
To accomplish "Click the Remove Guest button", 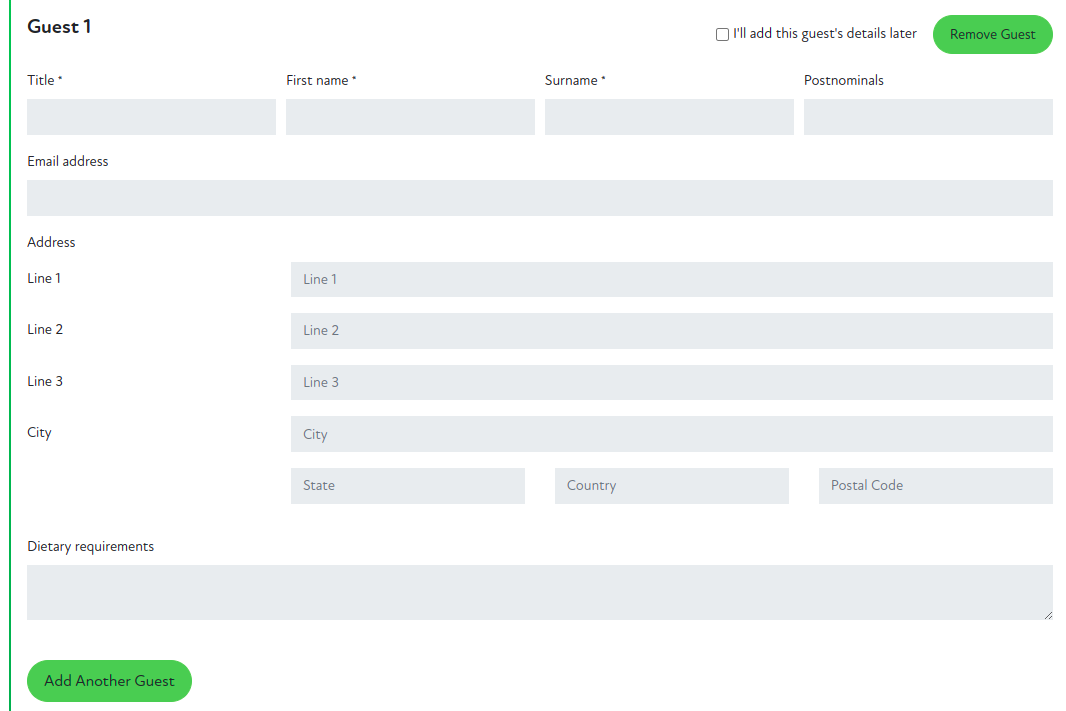I will pos(992,34).
